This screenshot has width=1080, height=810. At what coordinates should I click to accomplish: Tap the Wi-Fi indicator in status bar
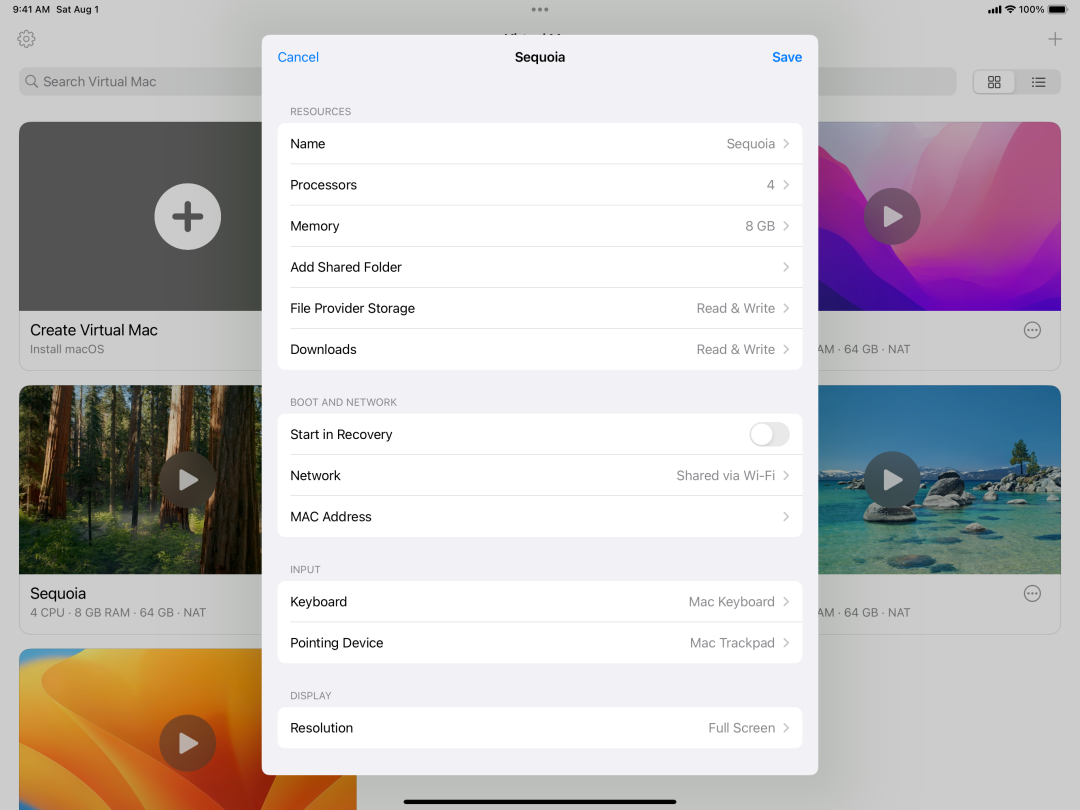1010,10
